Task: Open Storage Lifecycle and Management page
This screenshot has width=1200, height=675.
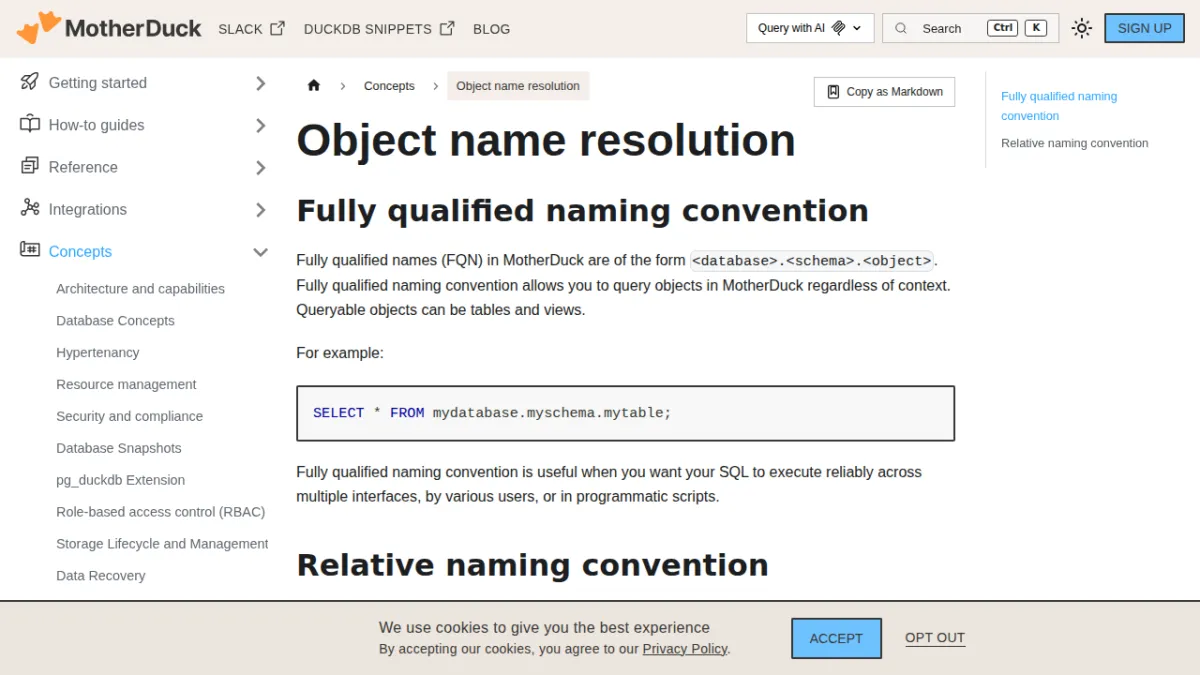Action: (162, 544)
